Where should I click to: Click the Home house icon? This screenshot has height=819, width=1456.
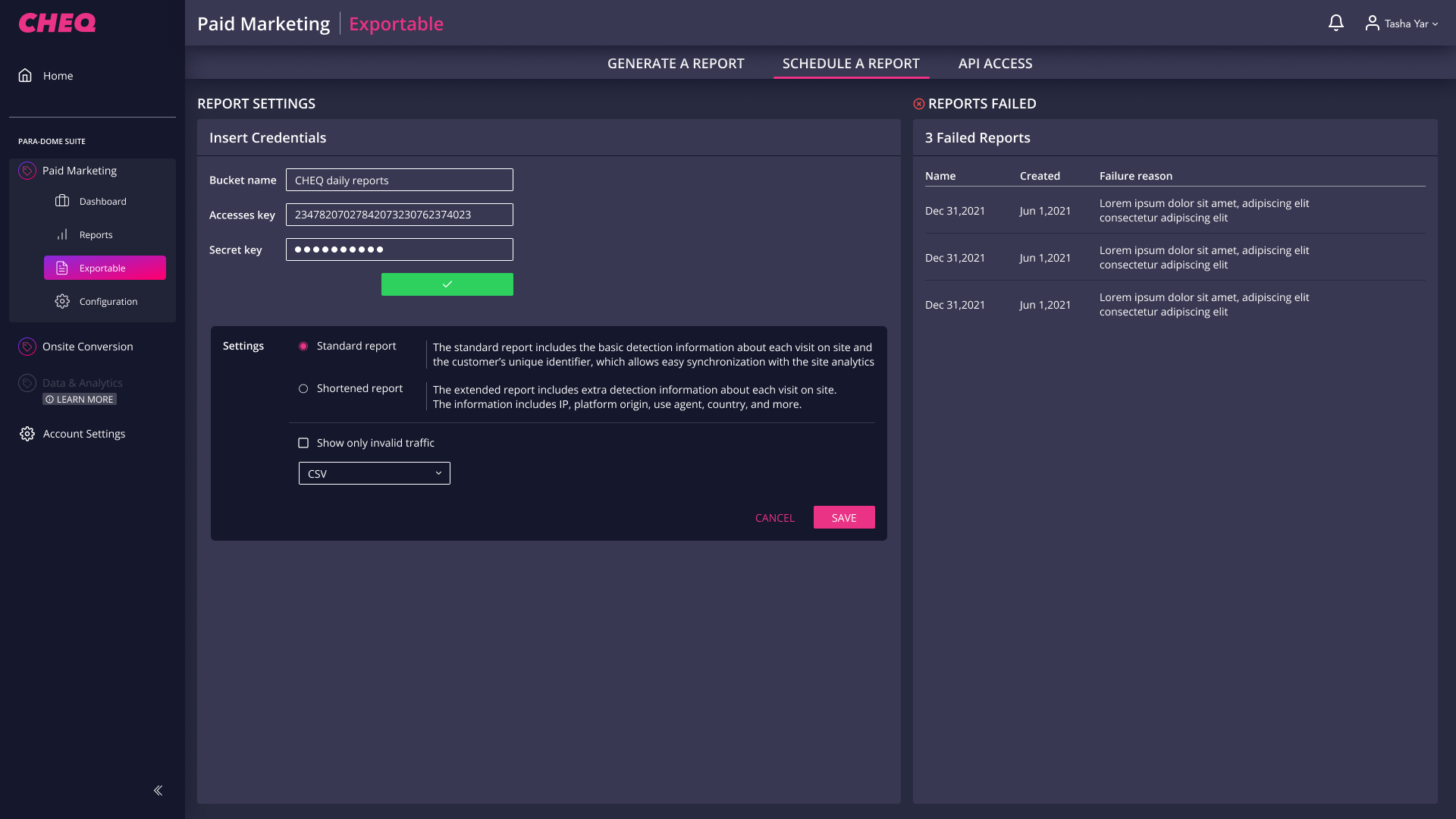pos(25,75)
